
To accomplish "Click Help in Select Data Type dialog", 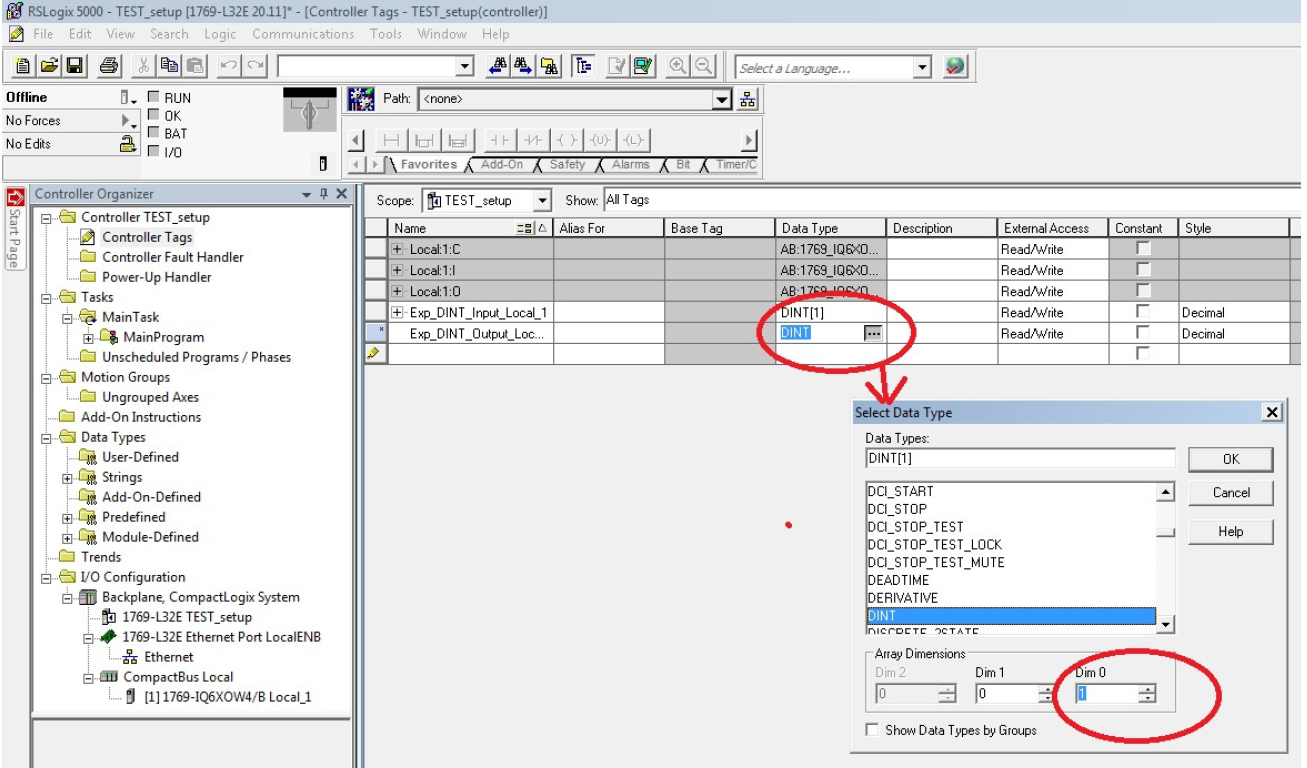I will 1230,532.
